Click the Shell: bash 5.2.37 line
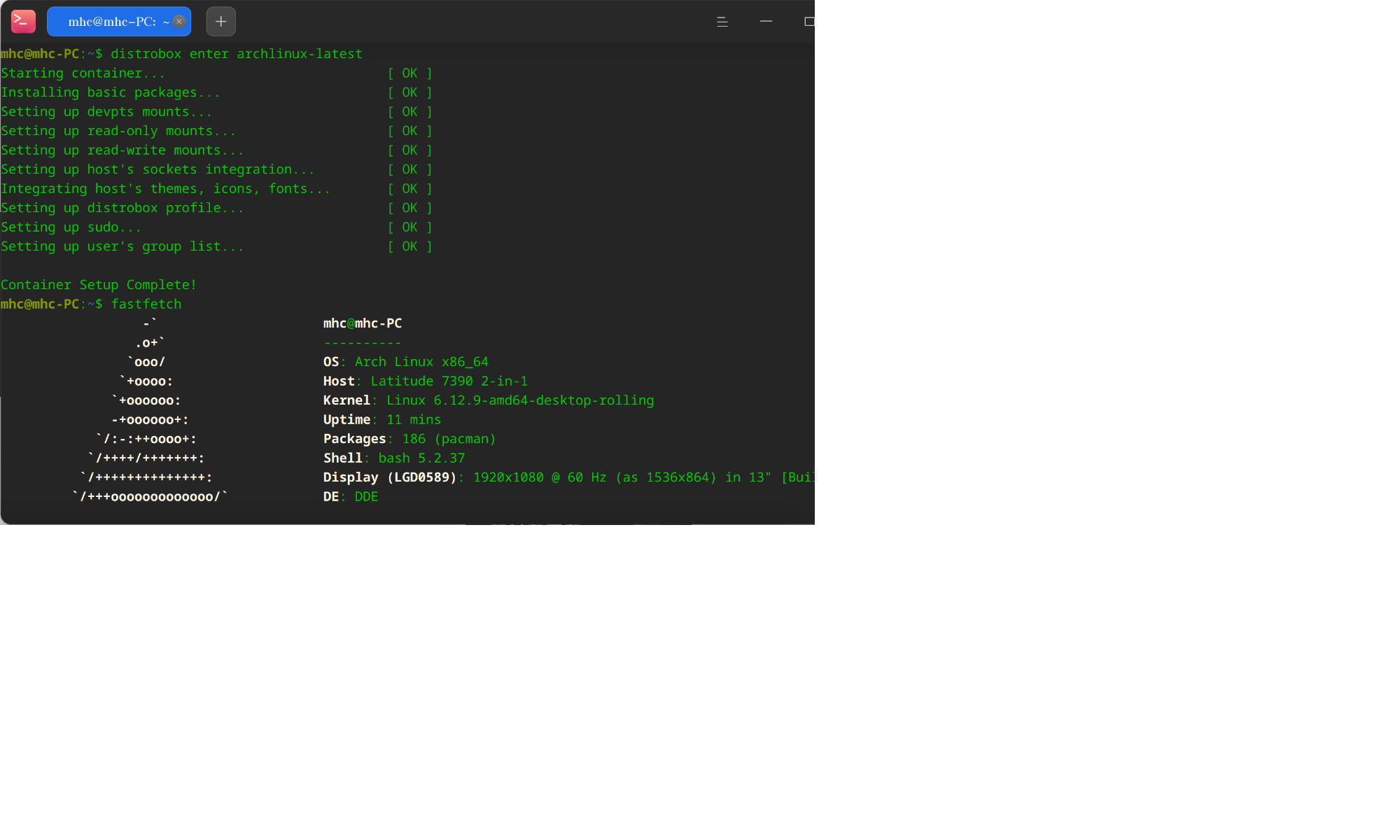Viewport: 1400px width, 840px height. point(393,458)
